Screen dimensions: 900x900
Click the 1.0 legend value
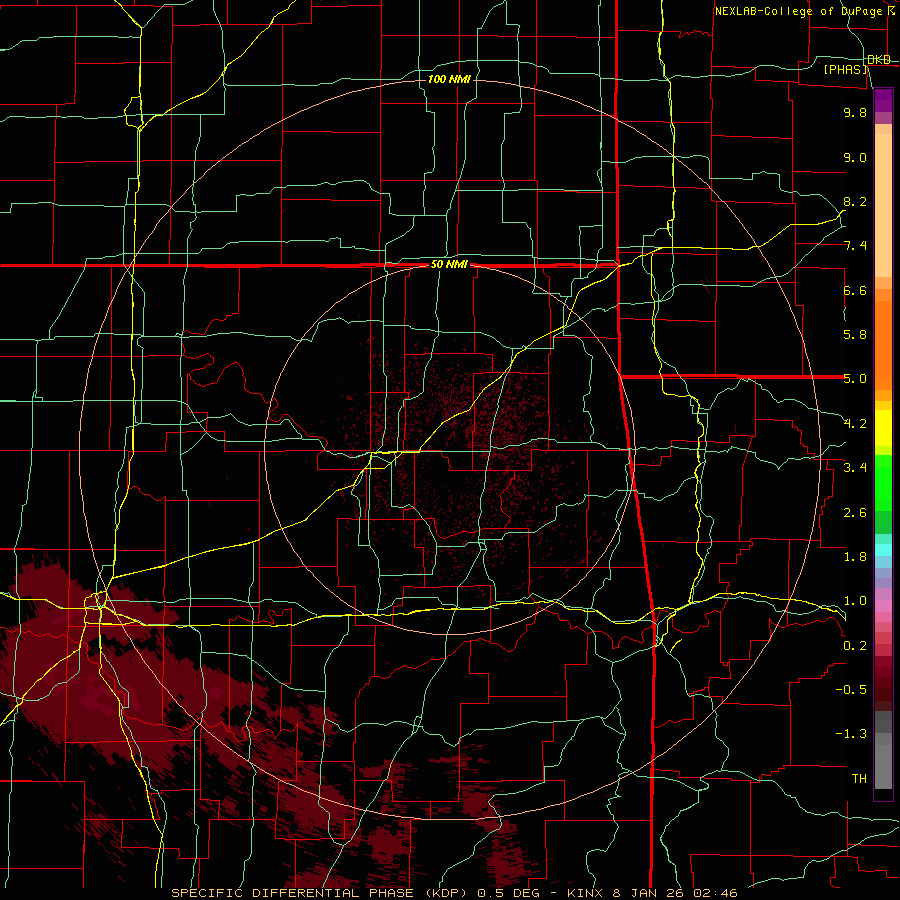[855, 601]
